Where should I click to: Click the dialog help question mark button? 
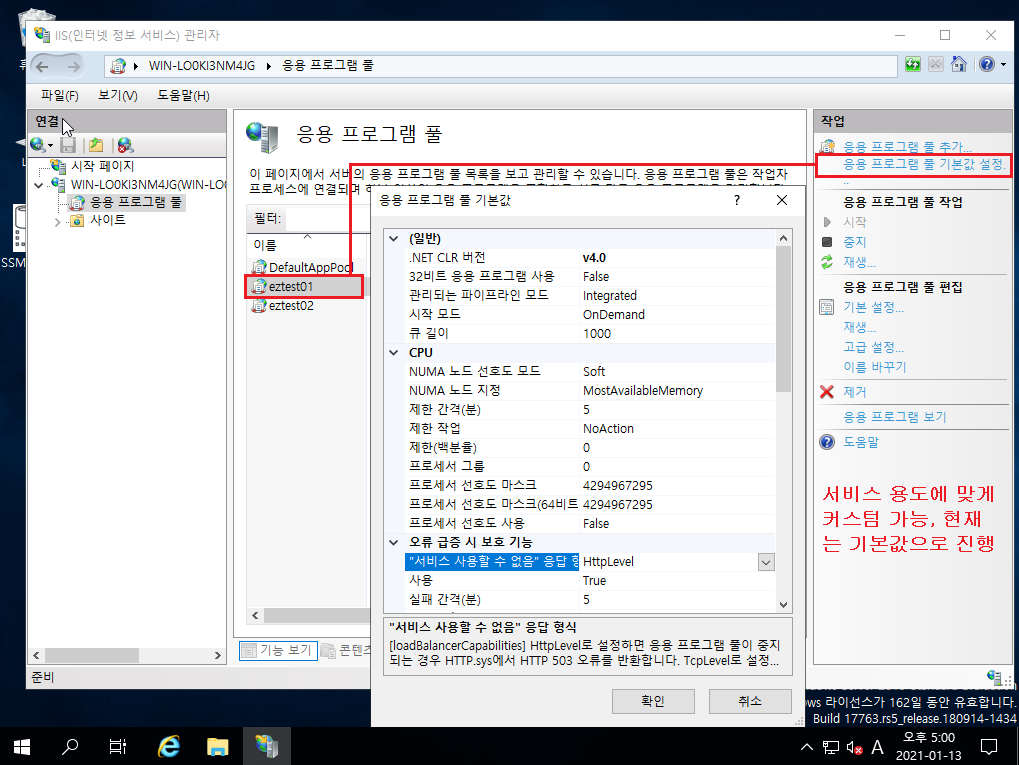point(737,200)
